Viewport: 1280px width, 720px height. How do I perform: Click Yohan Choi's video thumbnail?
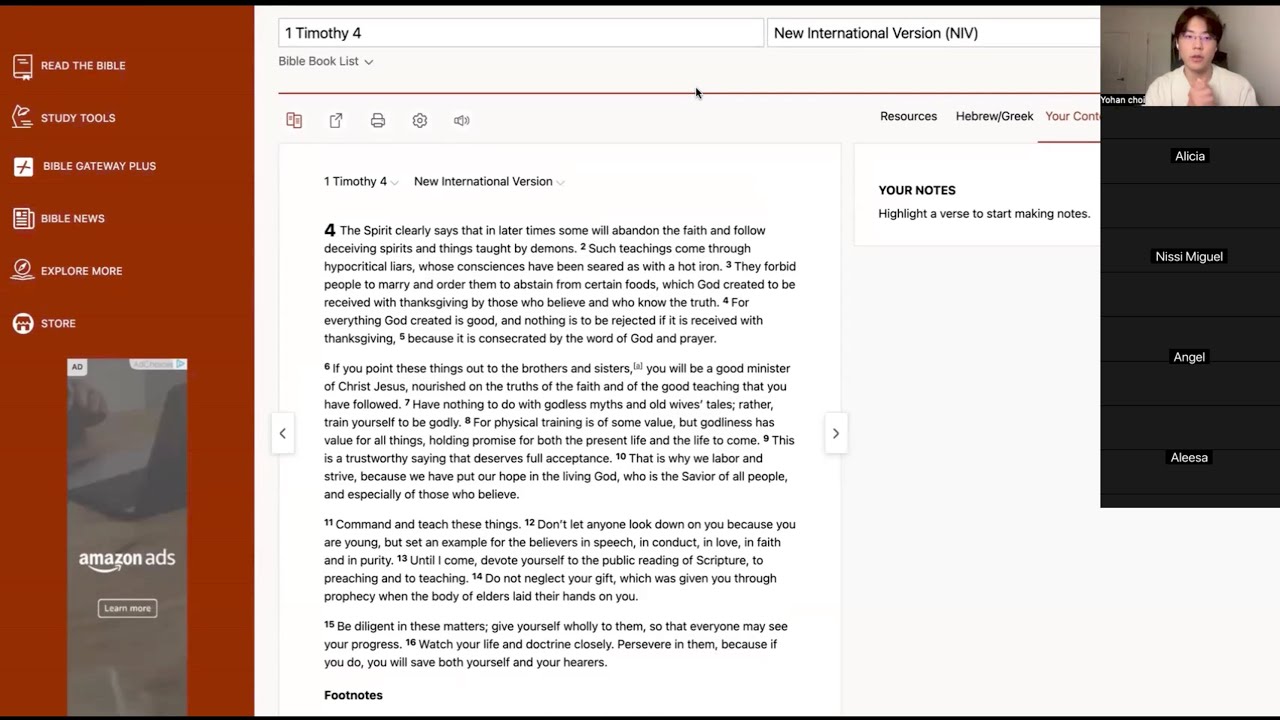[1190, 55]
